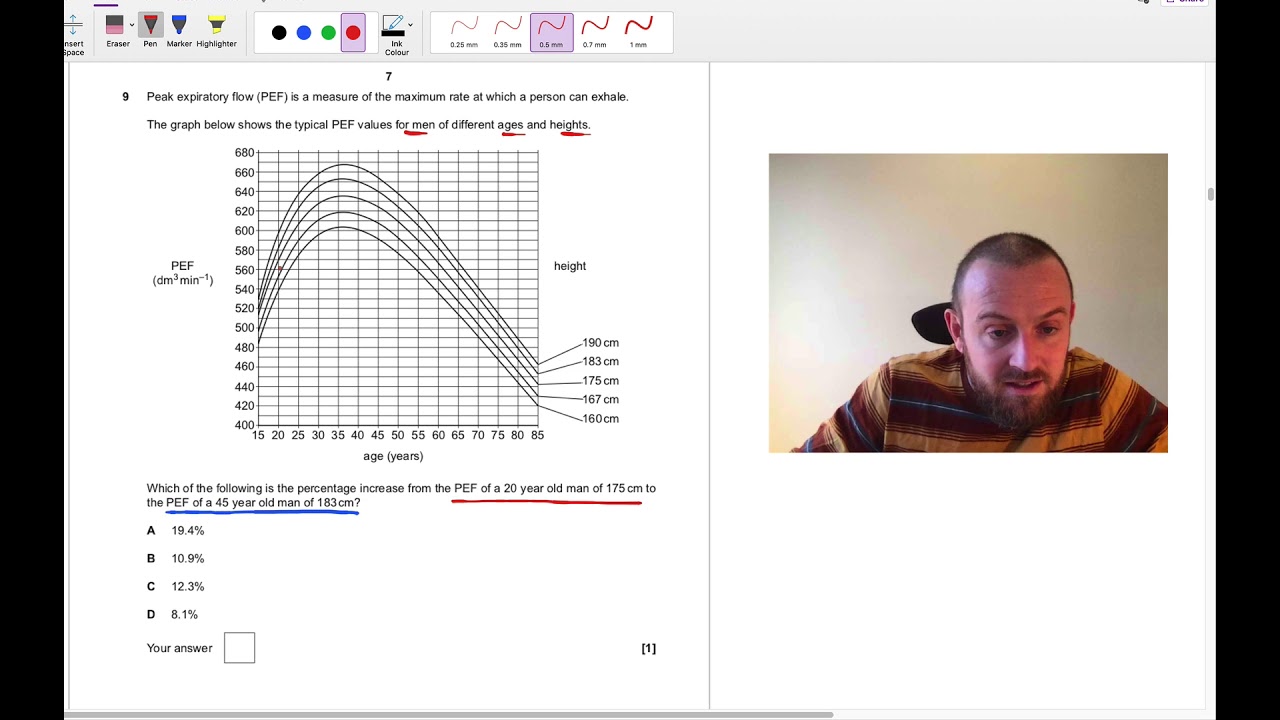
Task: Set pen thickness to 0.5 mm
Action: pos(551,32)
